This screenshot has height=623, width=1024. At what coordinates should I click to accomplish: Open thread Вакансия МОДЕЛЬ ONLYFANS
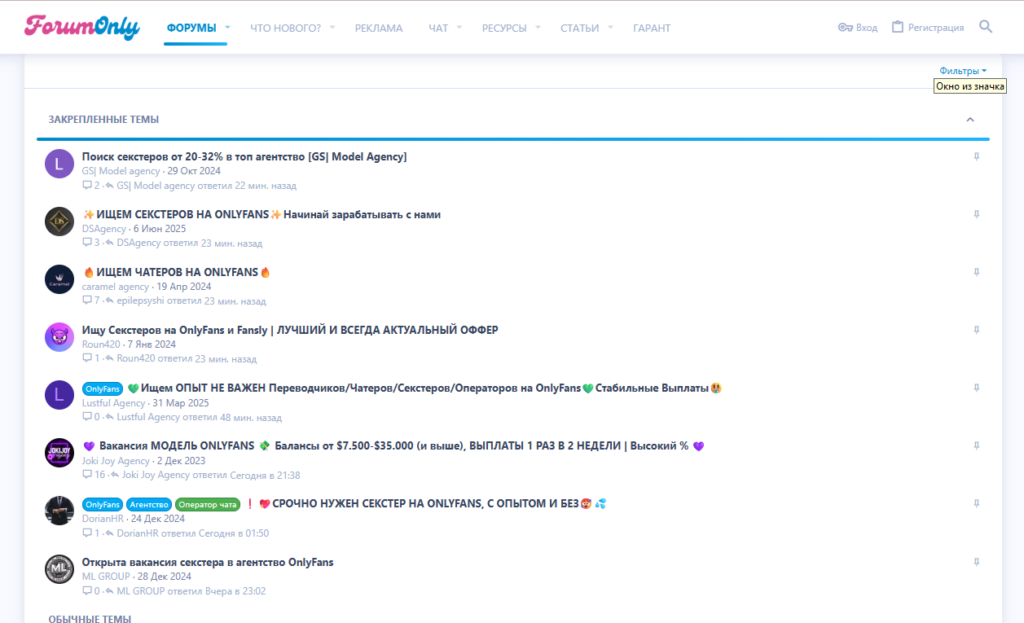coord(394,445)
